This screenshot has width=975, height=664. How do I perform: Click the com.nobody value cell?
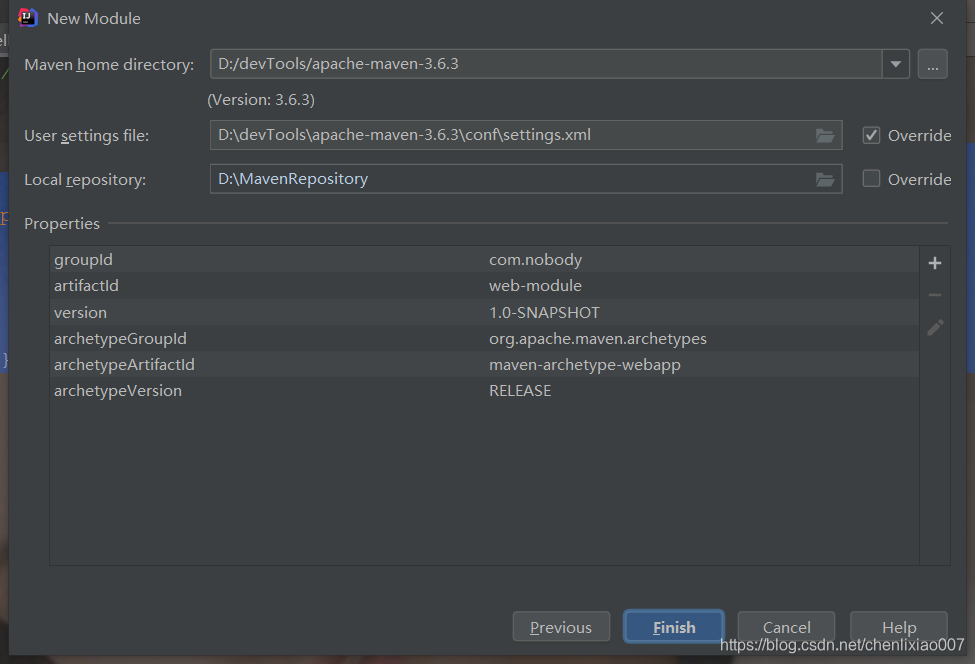(535, 260)
